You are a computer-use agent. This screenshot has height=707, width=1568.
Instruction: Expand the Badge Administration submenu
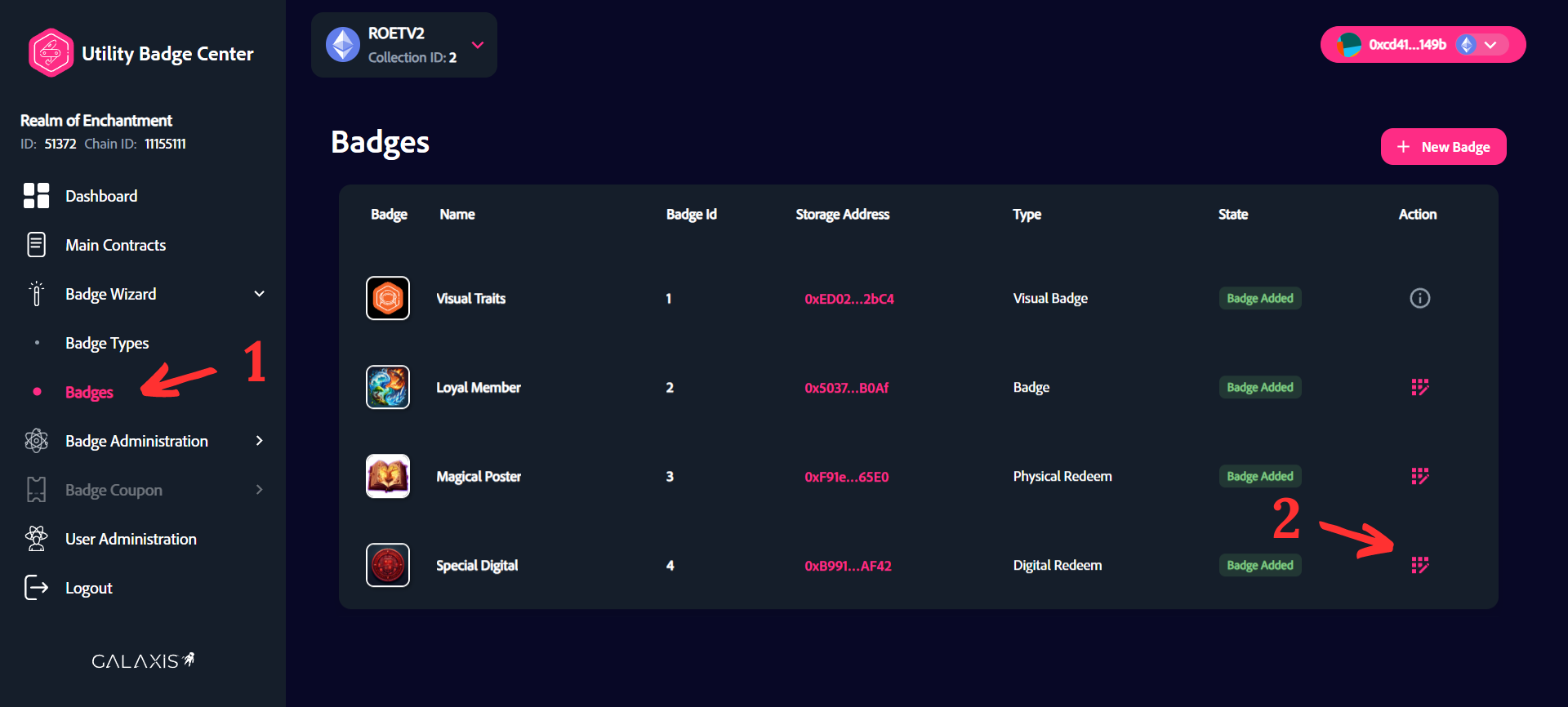259,441
